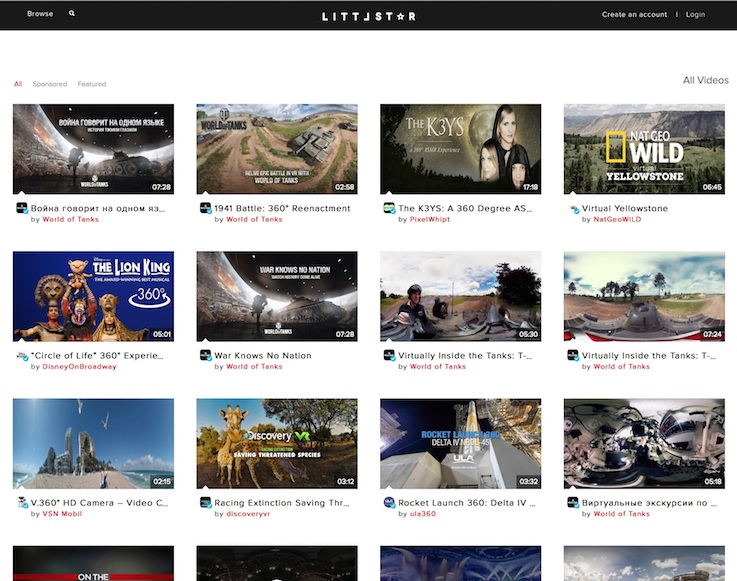
Task: Click Create an account
Action: point(634,15)
